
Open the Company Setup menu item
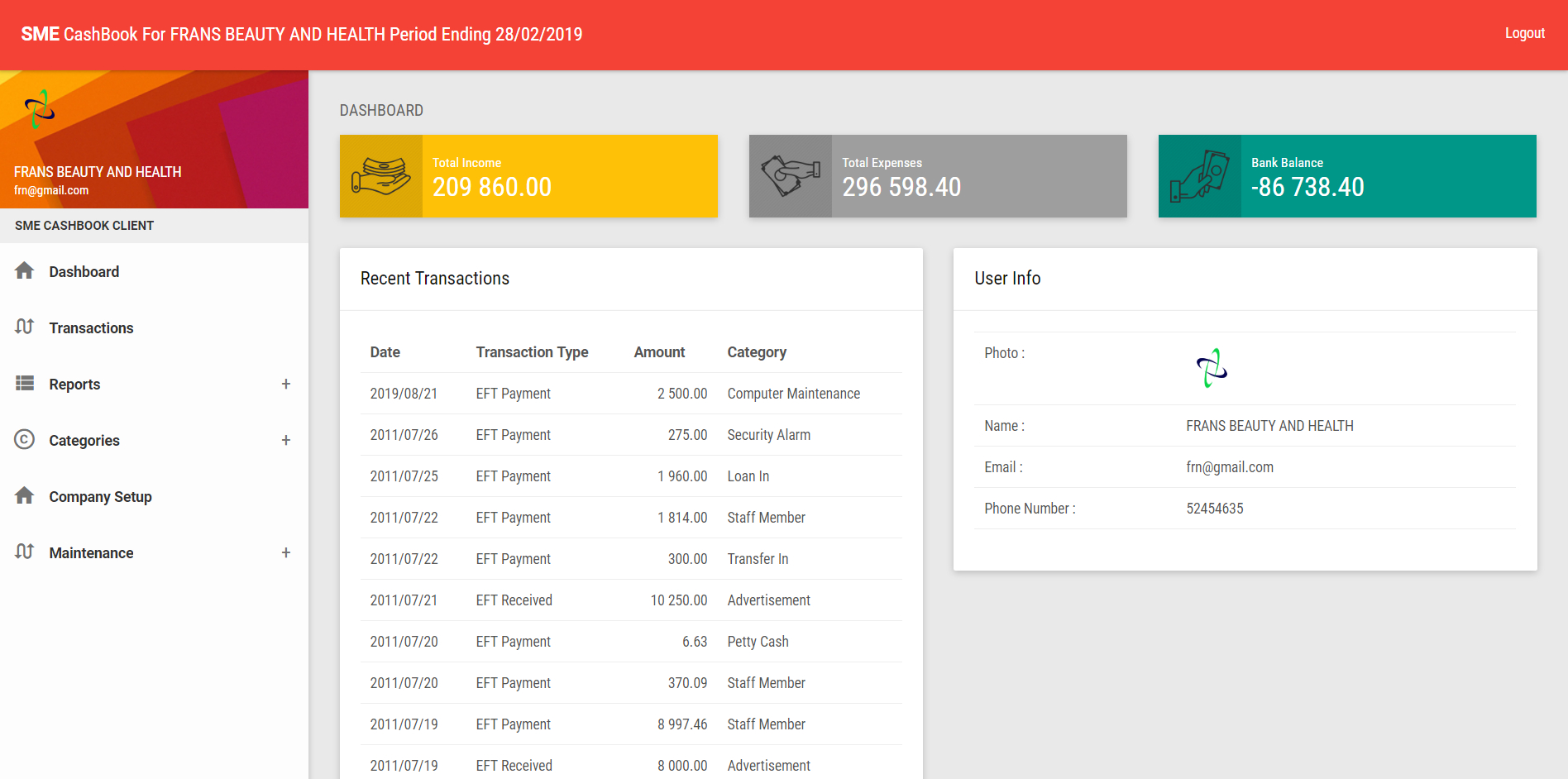pyautogui.click(x=154, y=496)
